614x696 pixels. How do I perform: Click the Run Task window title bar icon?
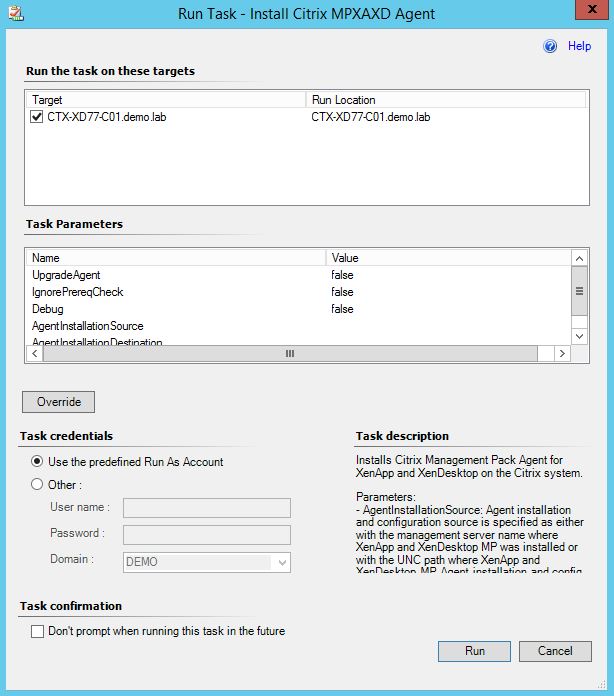13,13
